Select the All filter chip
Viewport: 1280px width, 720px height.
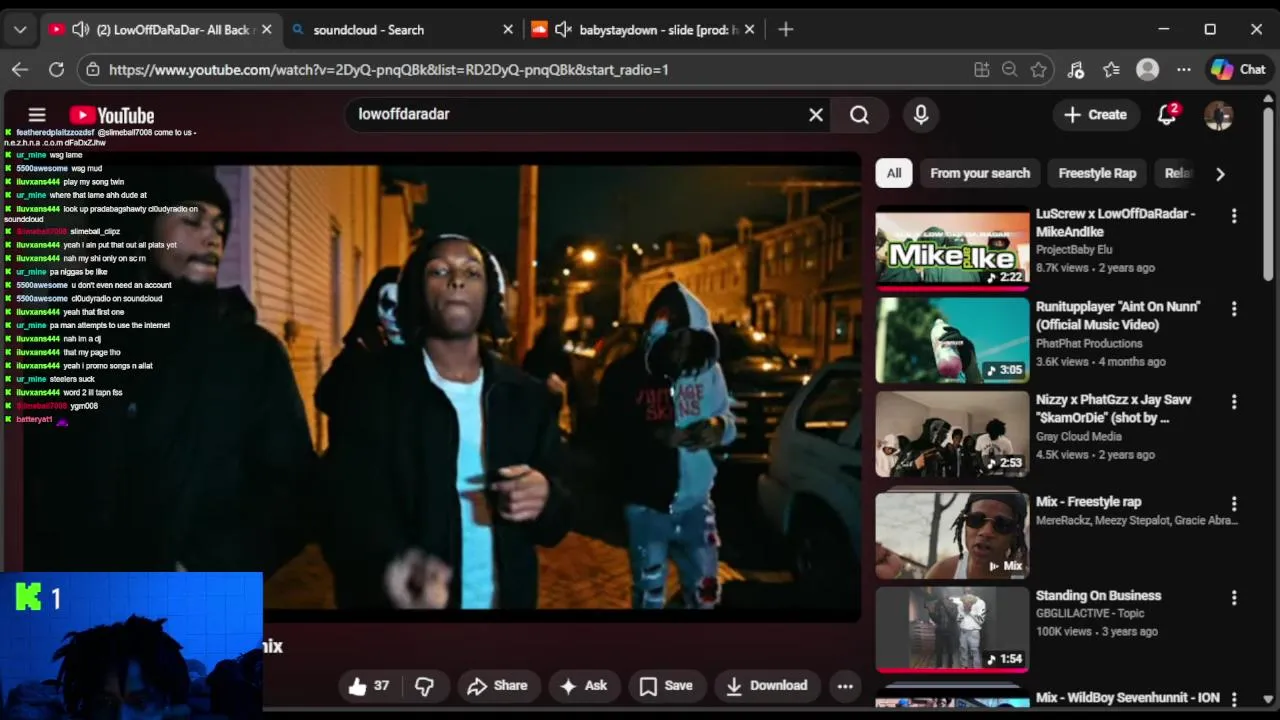(x=894, y=173)
